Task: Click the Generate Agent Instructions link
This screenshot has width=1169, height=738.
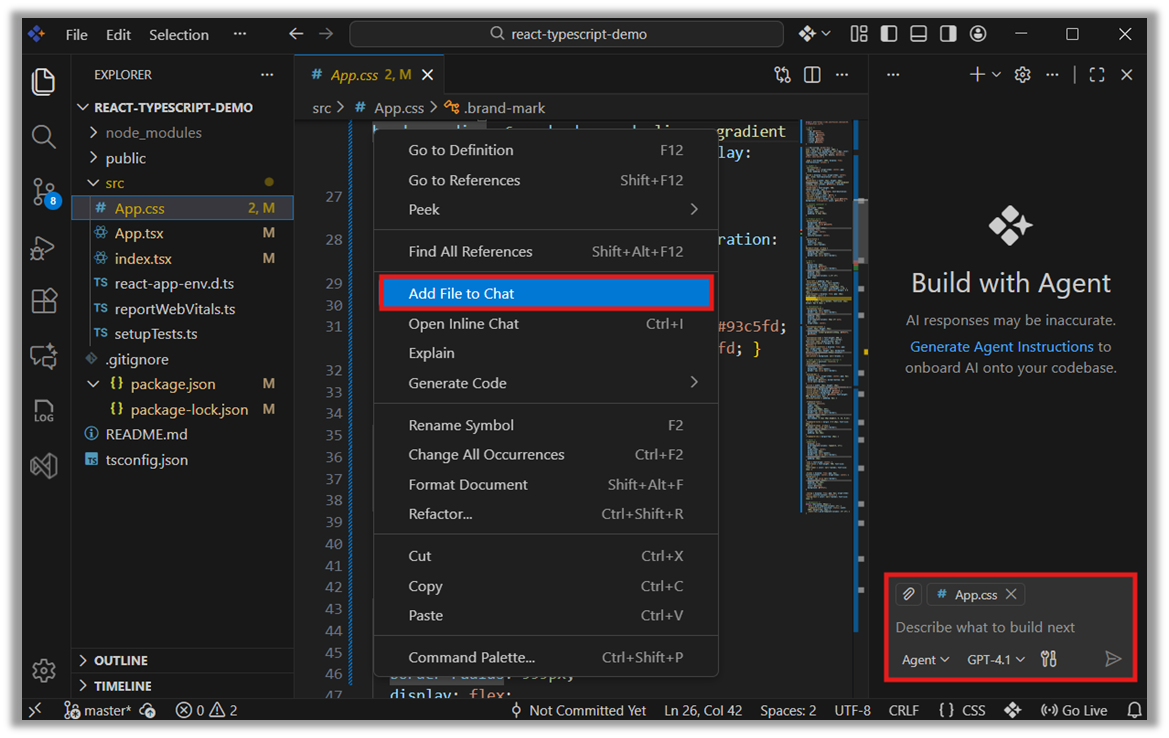Action: tap(1001, 347)
